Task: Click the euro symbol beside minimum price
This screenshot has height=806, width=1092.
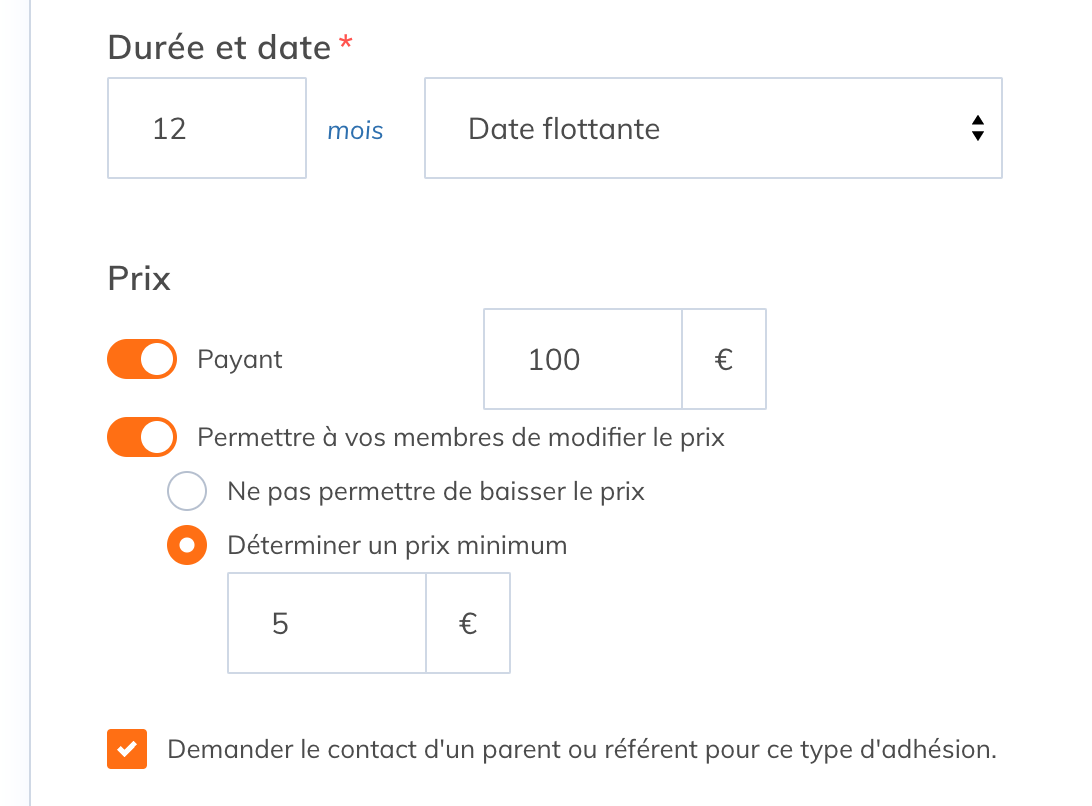Action: (x=468, y=623)
